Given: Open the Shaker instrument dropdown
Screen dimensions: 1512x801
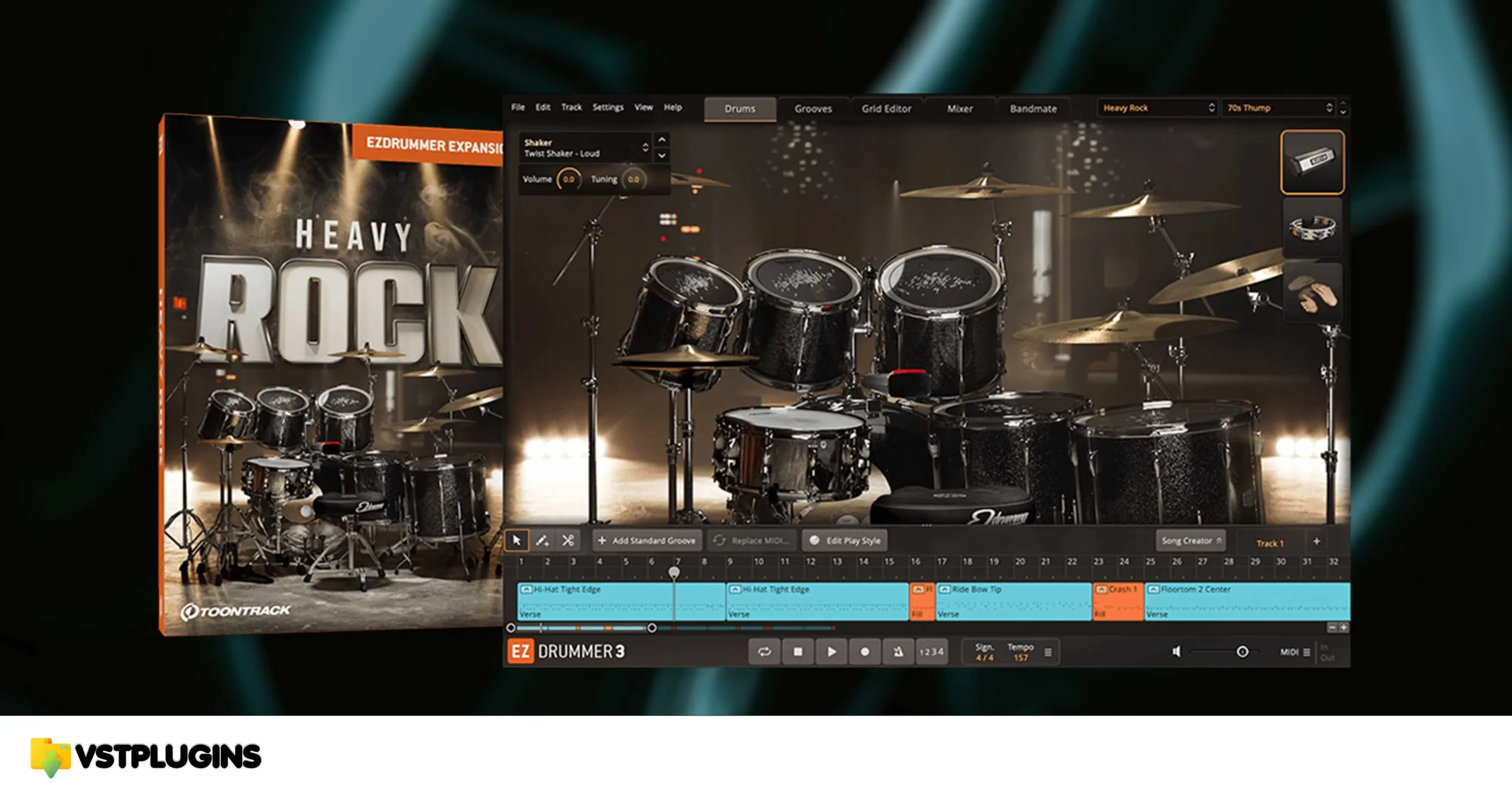Looking at the screenshot, I should click(x=586, y=148).
